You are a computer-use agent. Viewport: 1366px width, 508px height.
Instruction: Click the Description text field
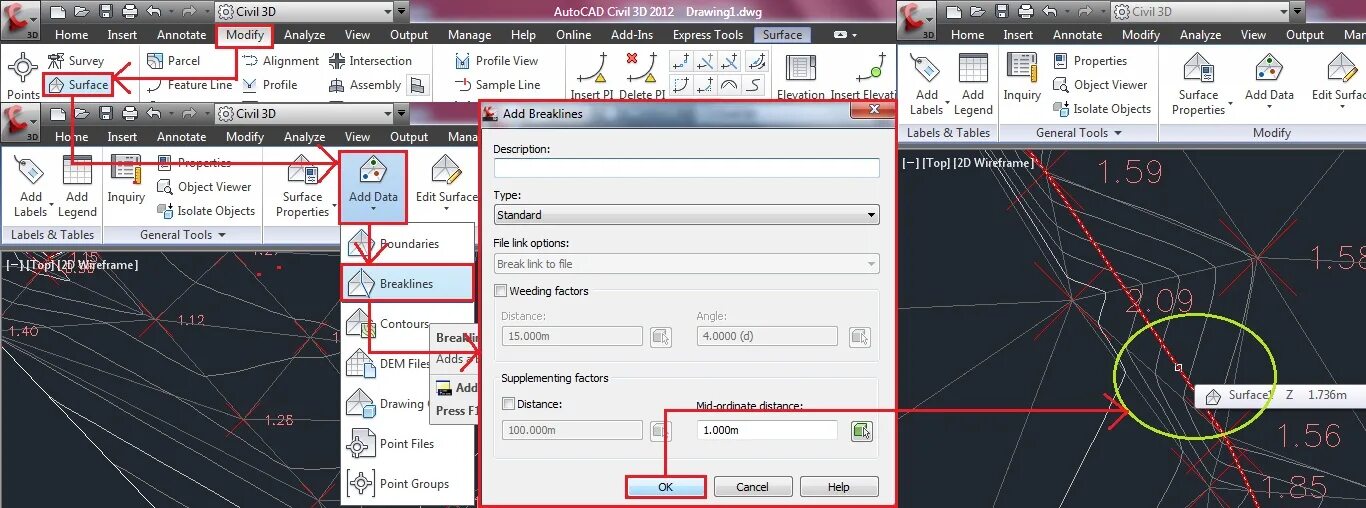pyautogui.click(x=687, y=168)
